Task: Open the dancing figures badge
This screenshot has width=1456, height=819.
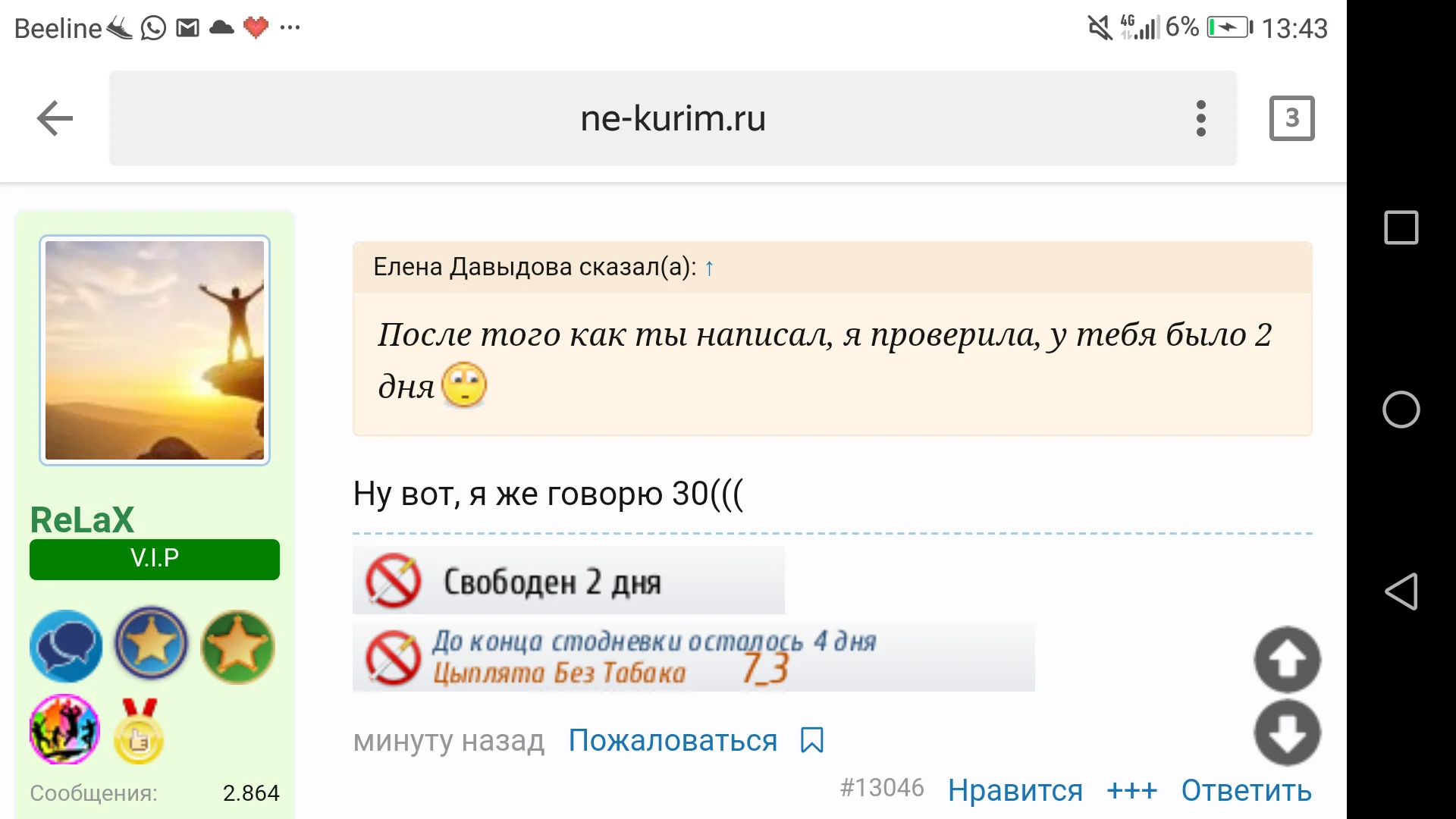Action: click(x=64, y=730)
